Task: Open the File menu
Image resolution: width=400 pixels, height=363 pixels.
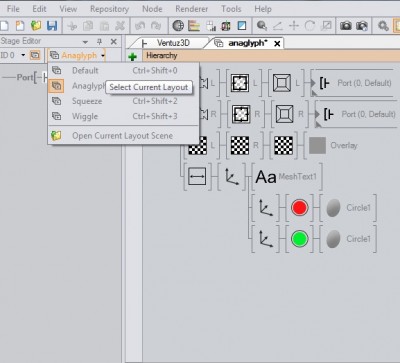Action: 13,9
